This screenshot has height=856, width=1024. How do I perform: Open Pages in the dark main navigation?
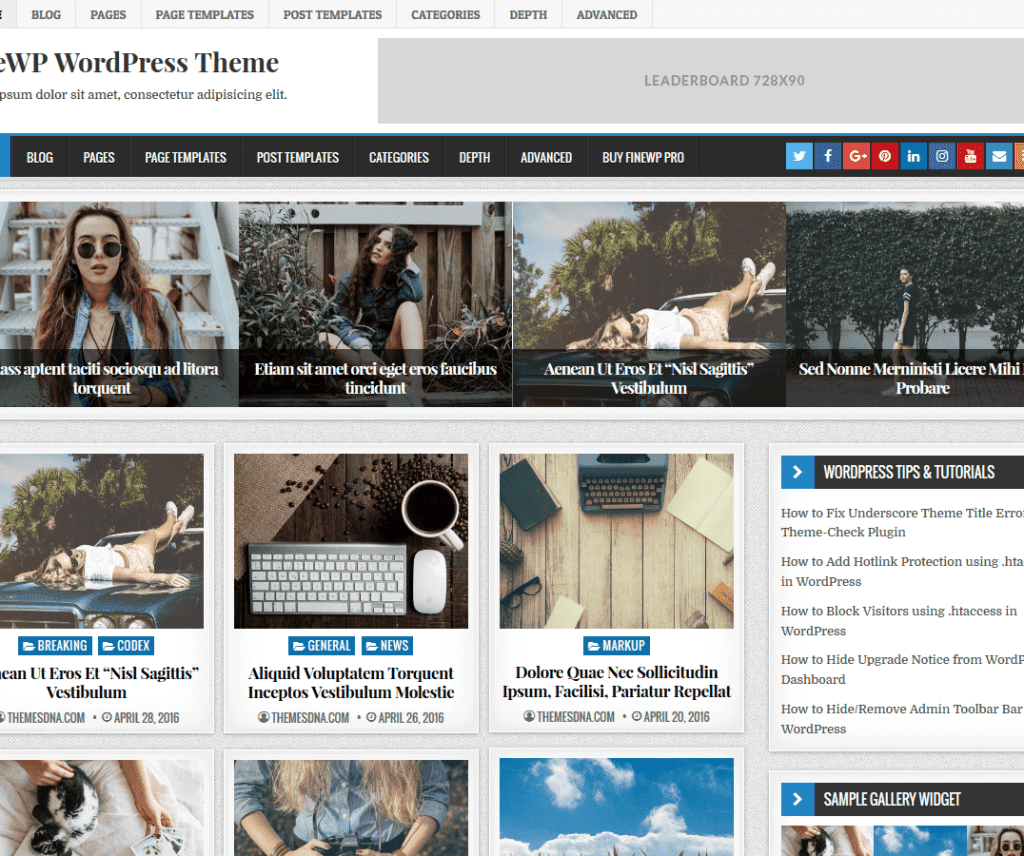[99, 157]
